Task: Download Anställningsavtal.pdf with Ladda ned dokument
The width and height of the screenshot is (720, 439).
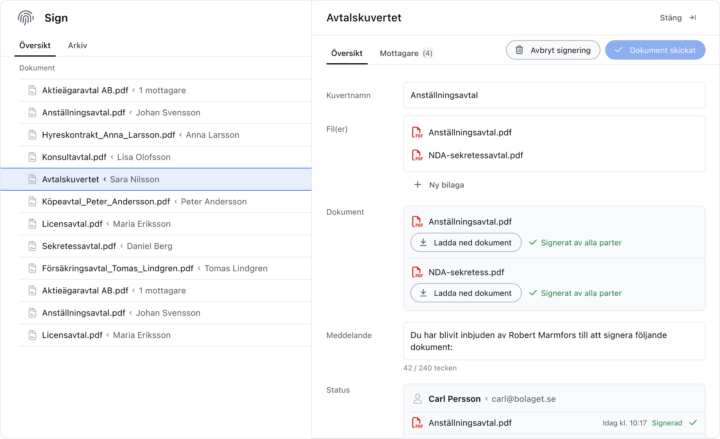Action: click(466, 242)
